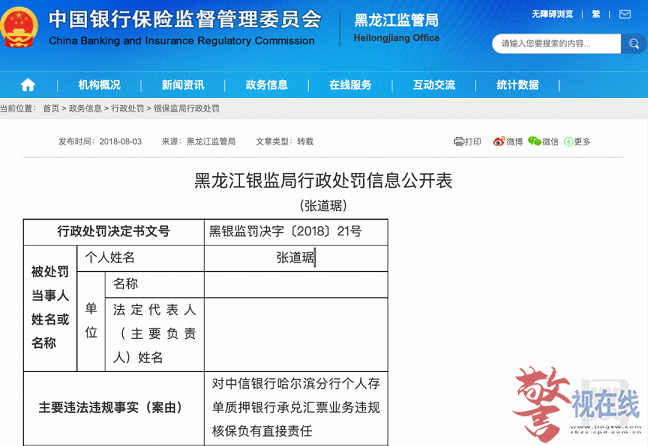Open 在线服务 menu
648x446 pixels.
(x=350, y=85)
